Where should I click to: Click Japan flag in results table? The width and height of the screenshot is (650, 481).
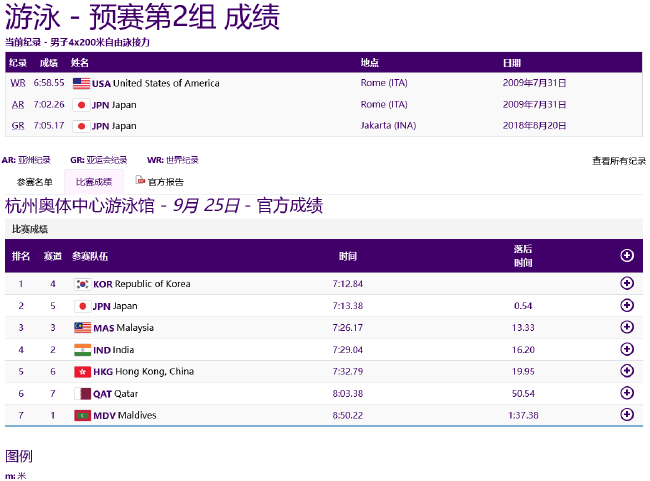82,306
